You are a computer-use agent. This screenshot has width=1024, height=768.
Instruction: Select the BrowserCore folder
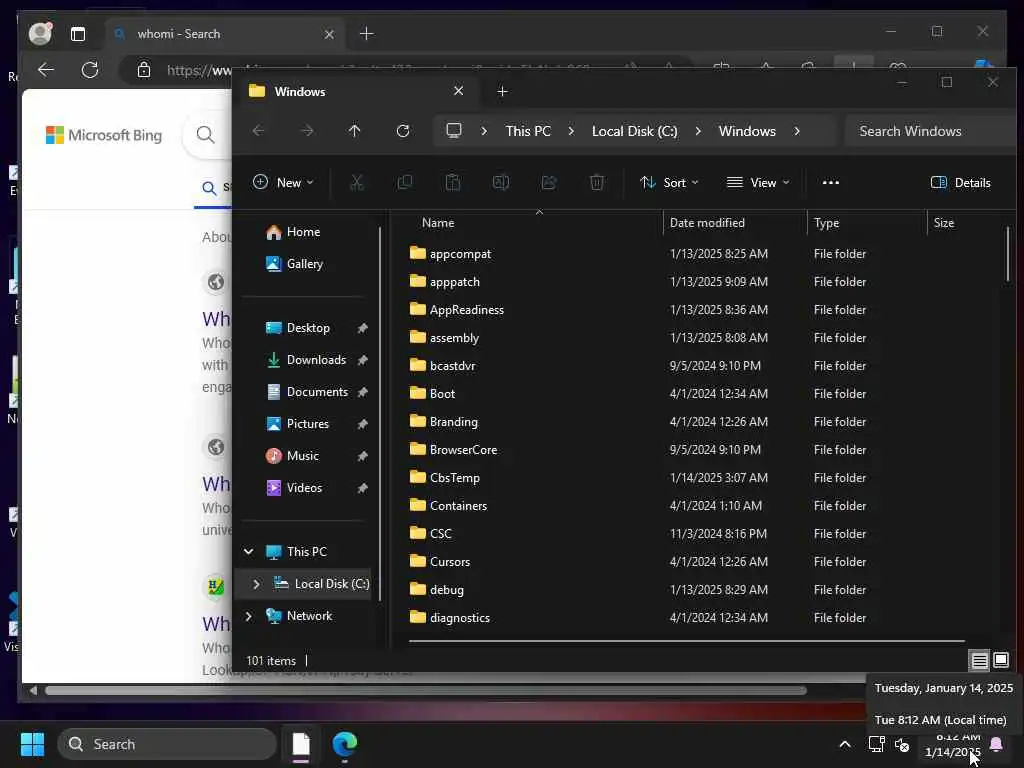click(464, 450)
